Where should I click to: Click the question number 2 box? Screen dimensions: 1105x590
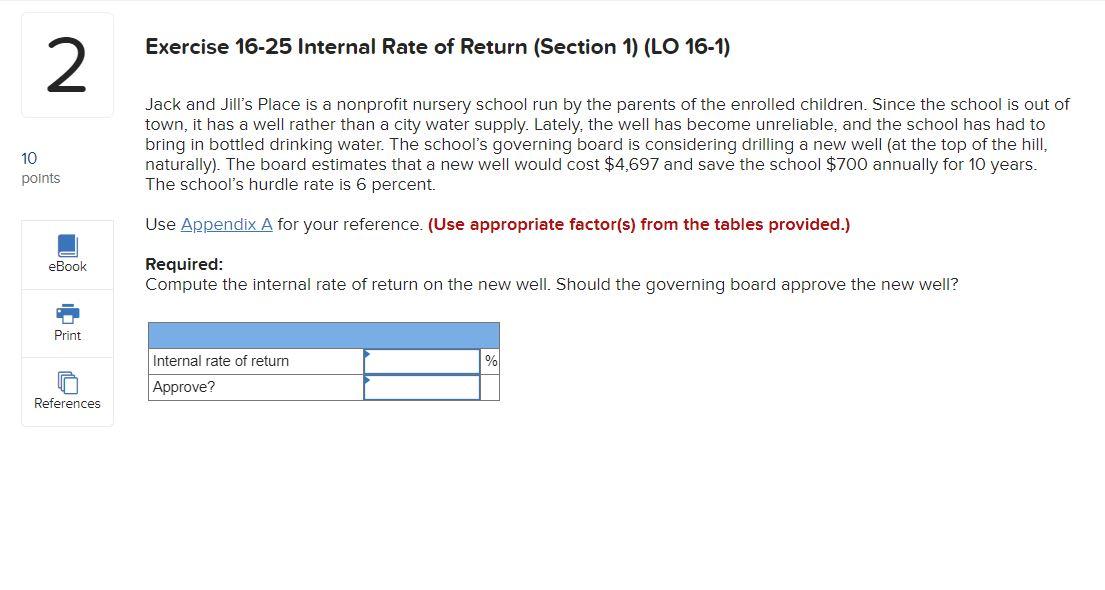point(67,63)
